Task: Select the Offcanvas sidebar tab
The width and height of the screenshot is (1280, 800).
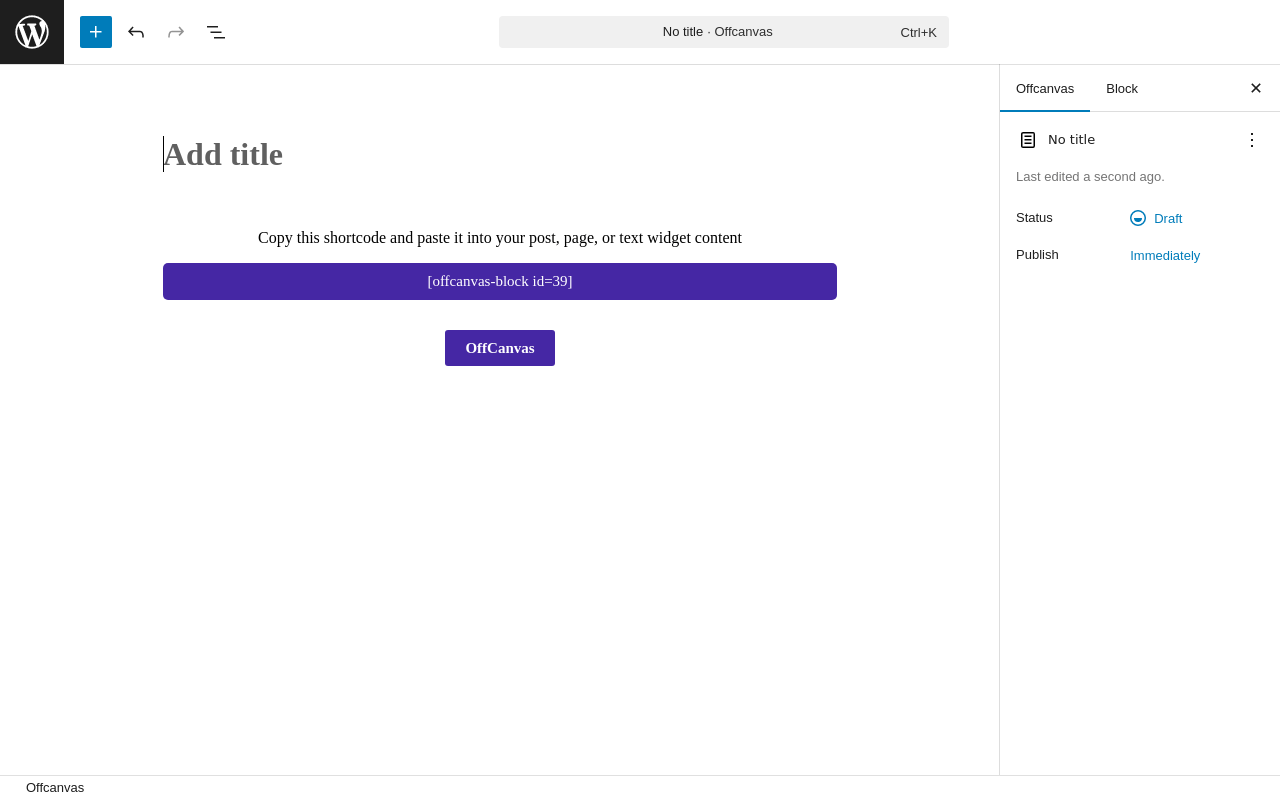Action: coord(1045,88)
